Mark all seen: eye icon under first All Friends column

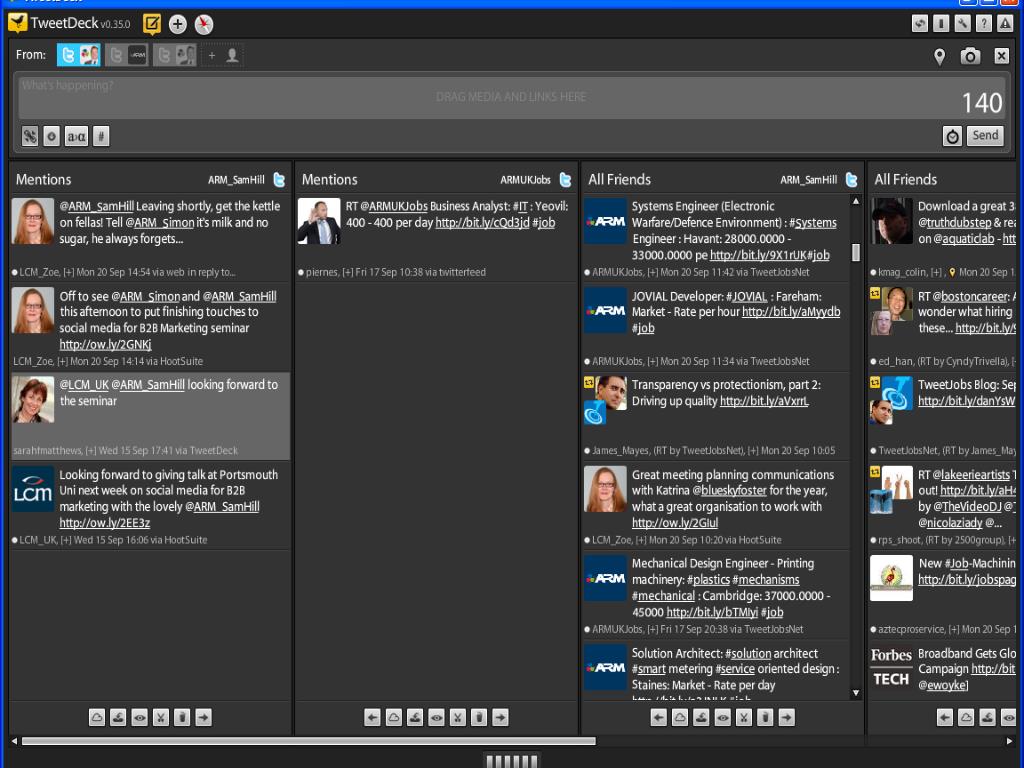point(722,718)
